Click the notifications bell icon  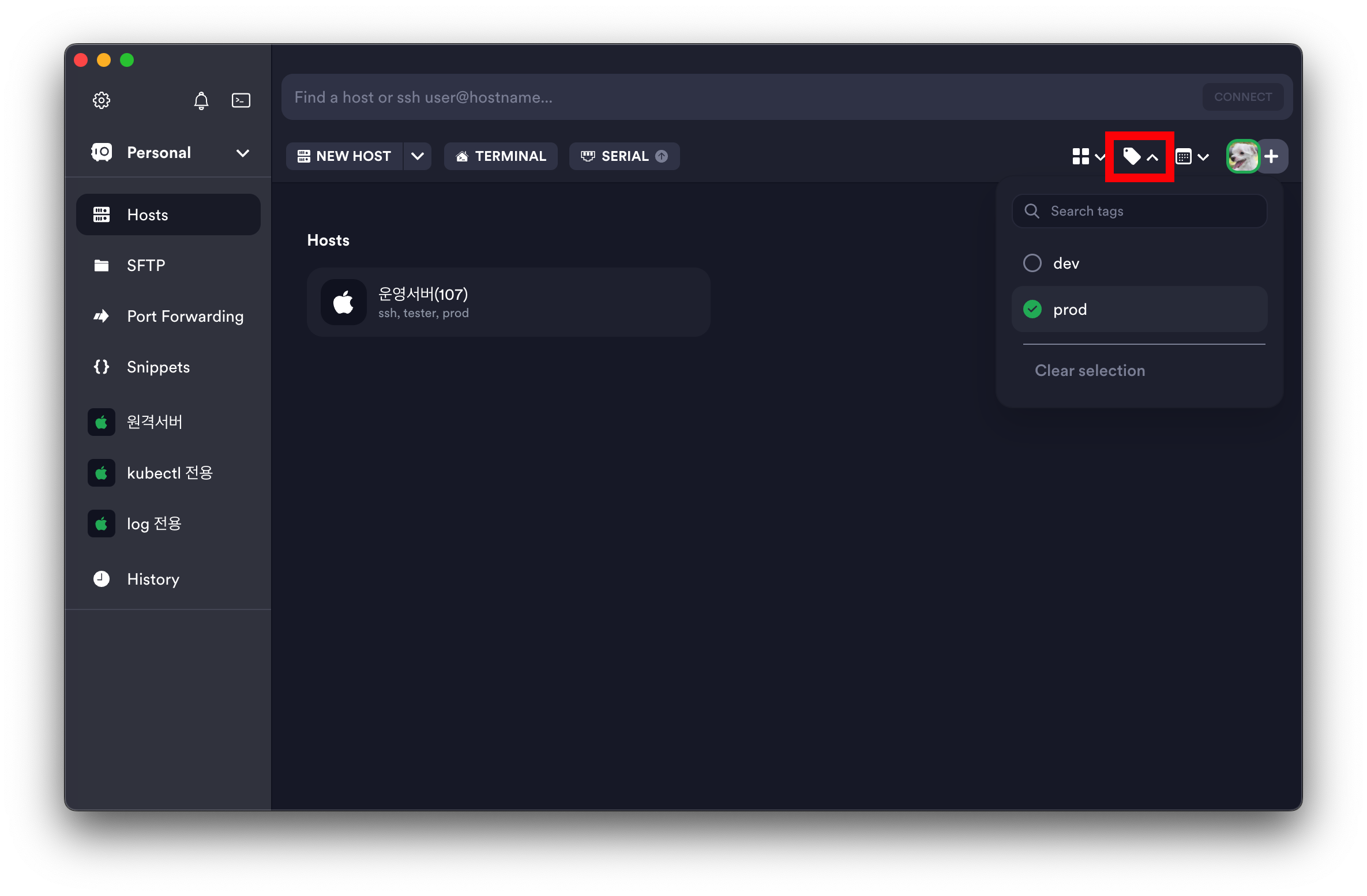[201, 100]
